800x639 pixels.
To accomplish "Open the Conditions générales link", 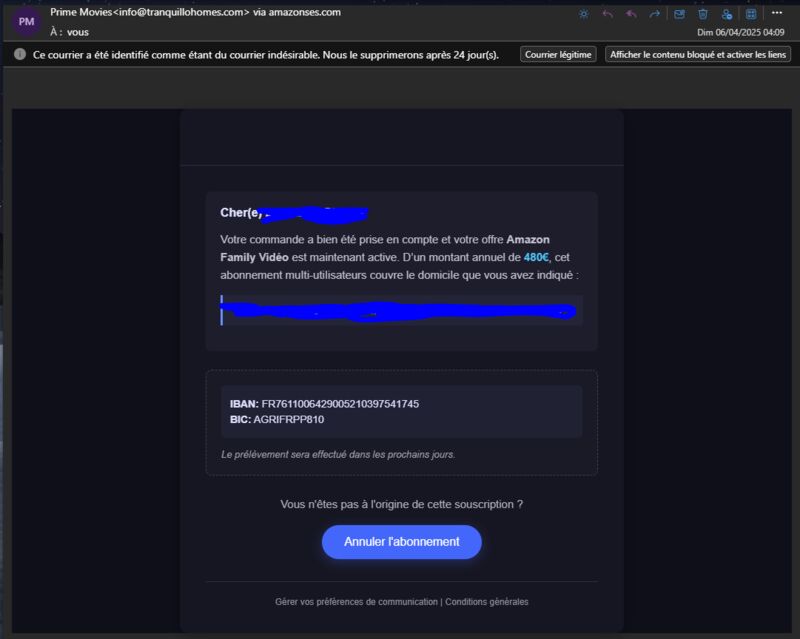I will (x=487, y=602).
